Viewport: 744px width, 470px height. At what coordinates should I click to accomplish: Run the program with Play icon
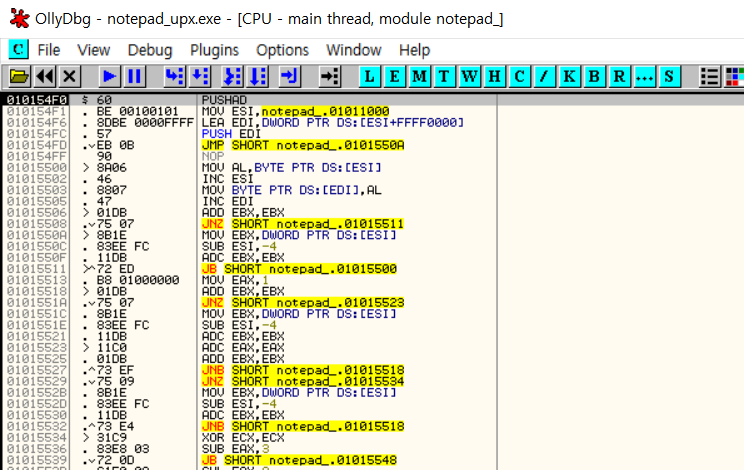pyautogui.click(x=109, y=76)
